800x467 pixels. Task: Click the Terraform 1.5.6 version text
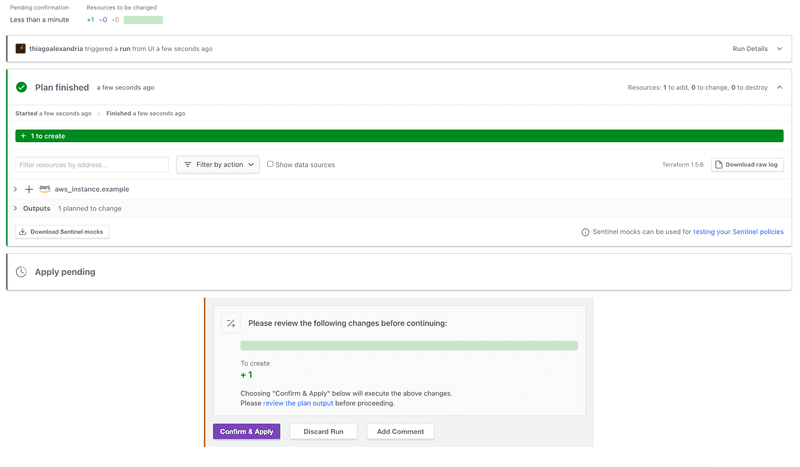(x=682, y=164)
